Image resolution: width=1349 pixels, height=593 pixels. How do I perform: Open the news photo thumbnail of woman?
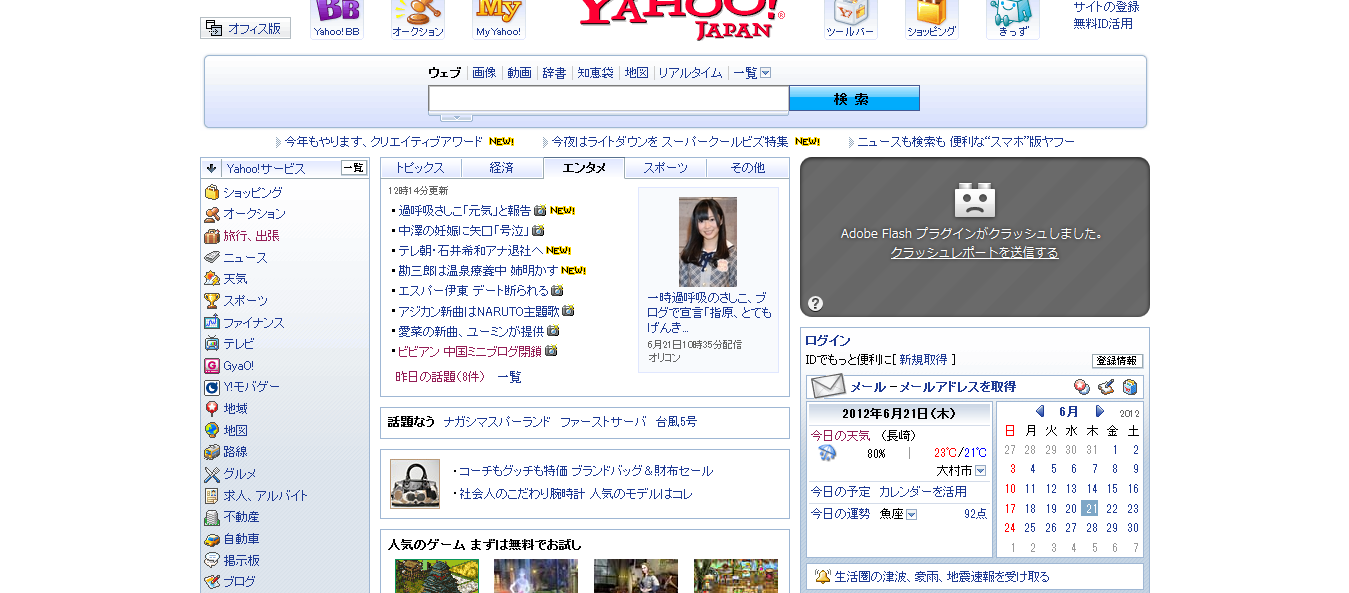pyautogui.click(x=708, y=242)
